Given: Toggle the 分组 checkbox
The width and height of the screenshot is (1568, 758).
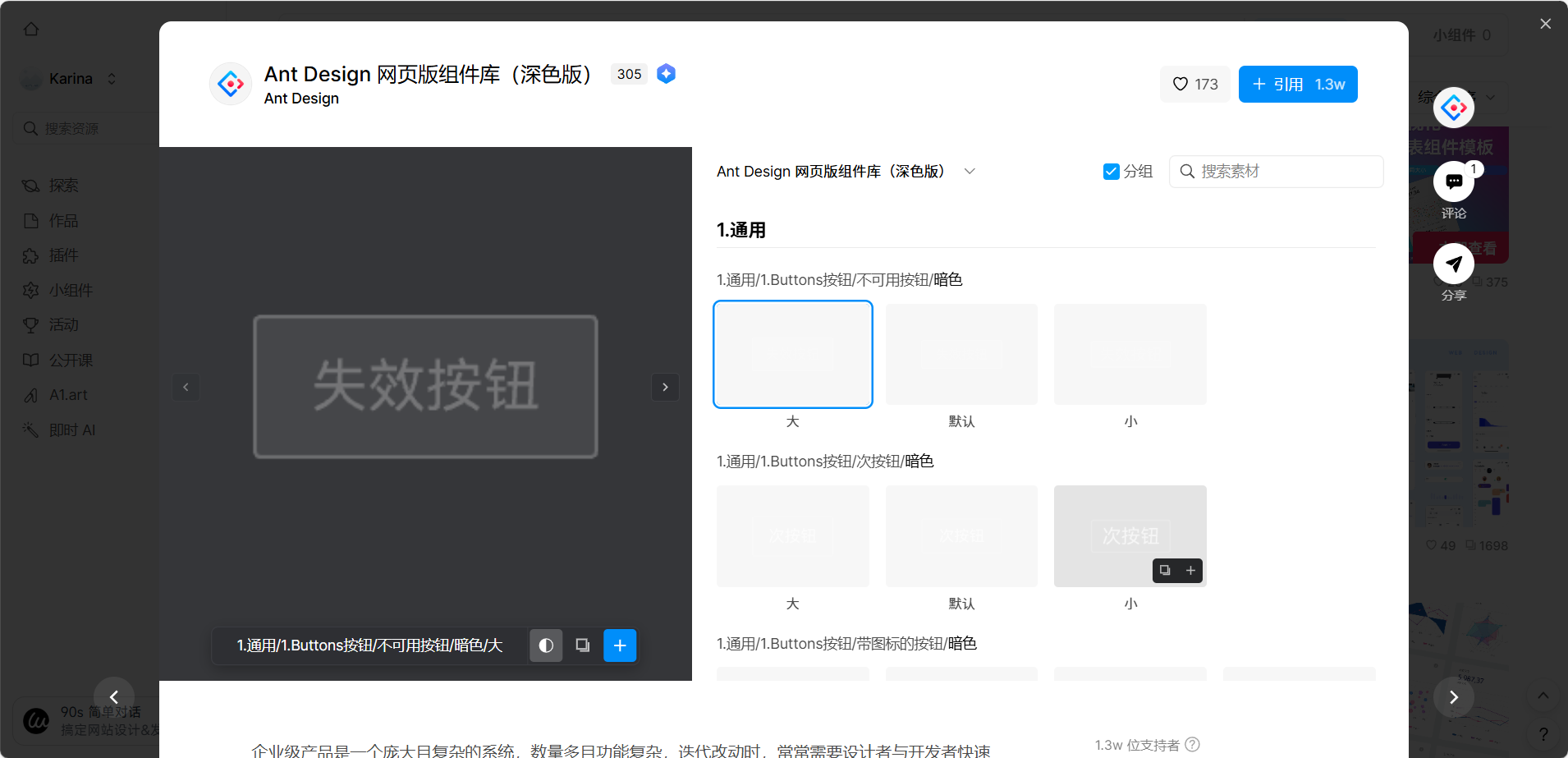Looking at the screenshot, I should [x=1112, y=172].
